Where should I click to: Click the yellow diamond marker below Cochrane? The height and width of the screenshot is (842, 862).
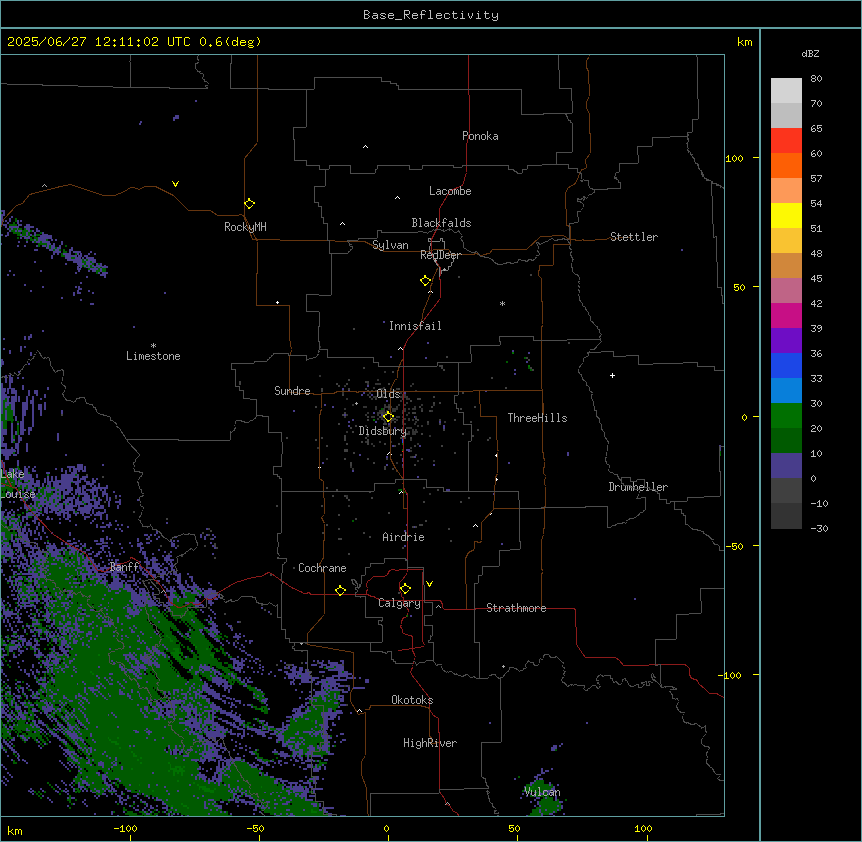pos(340,590)
